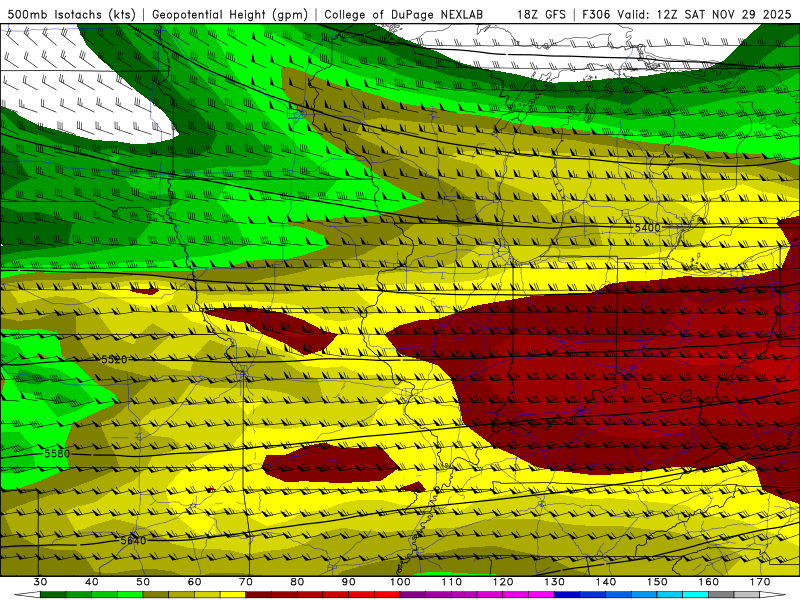Click the 40 value on the color scale
The image size is (800, 600).
(x=92, y=582)
